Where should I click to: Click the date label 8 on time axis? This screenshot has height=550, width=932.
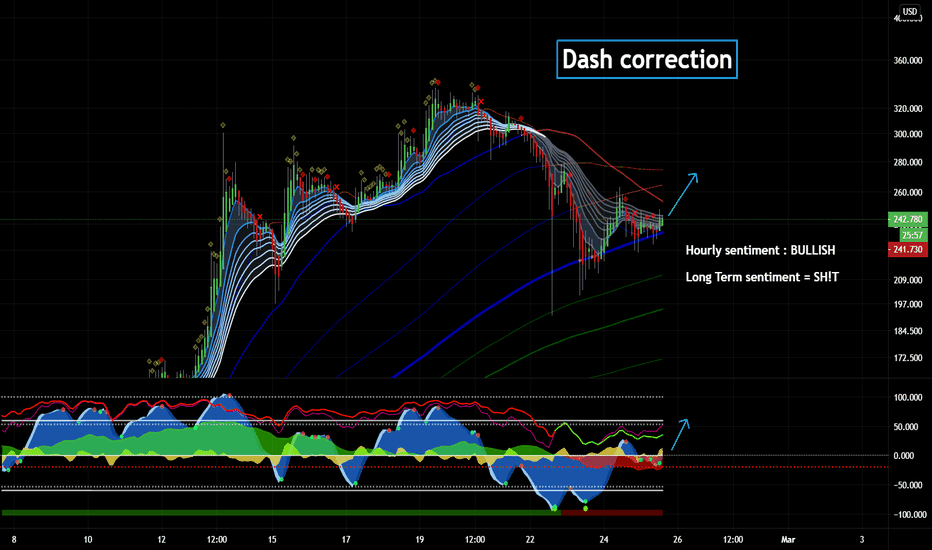coord(14,540)
